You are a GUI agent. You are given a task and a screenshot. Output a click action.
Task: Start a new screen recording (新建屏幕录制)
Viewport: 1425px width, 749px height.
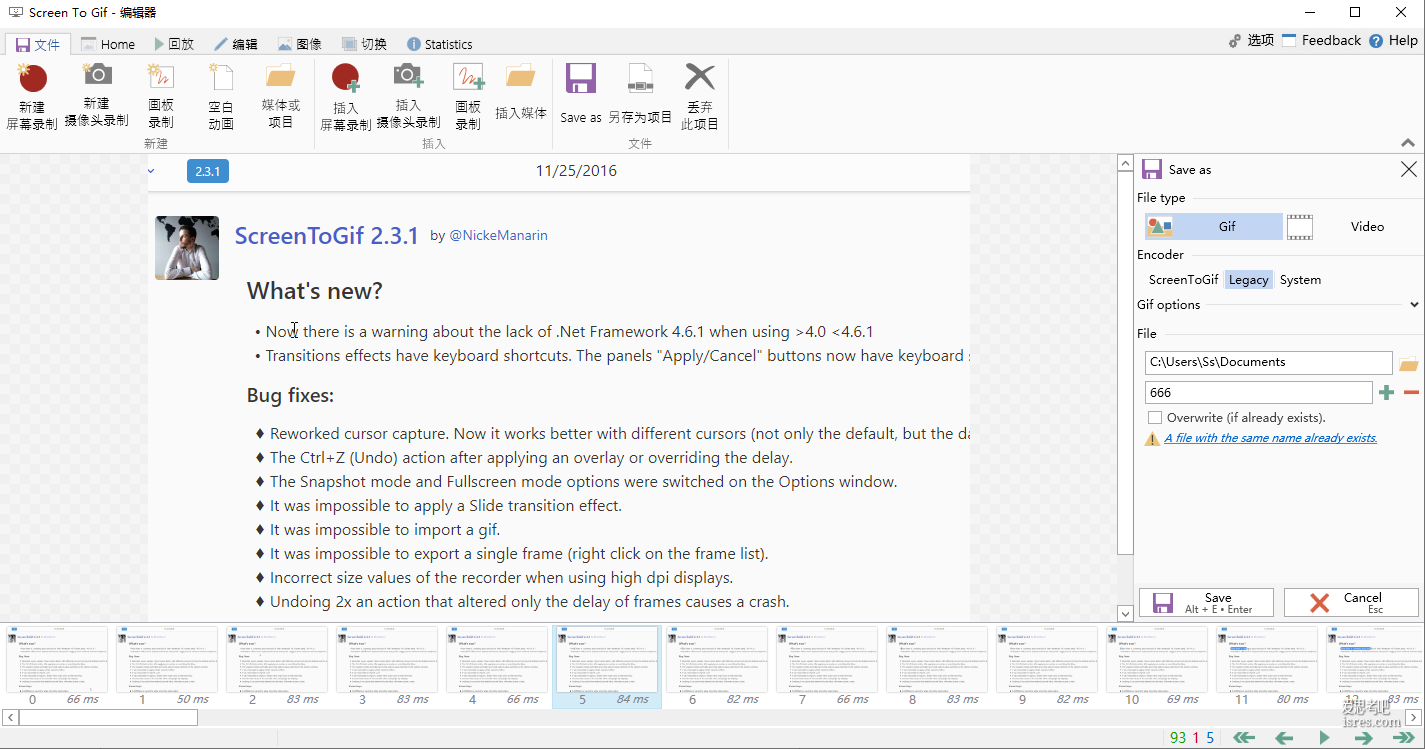pyautogui.click(x=32, y=97)
